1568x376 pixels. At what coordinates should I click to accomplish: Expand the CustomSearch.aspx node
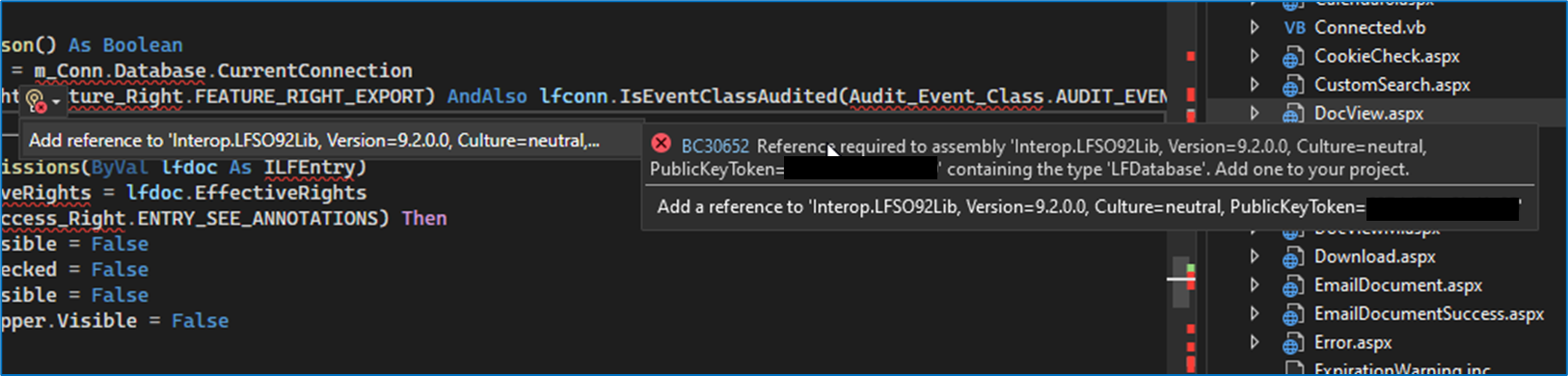(x=1255, y=85)
